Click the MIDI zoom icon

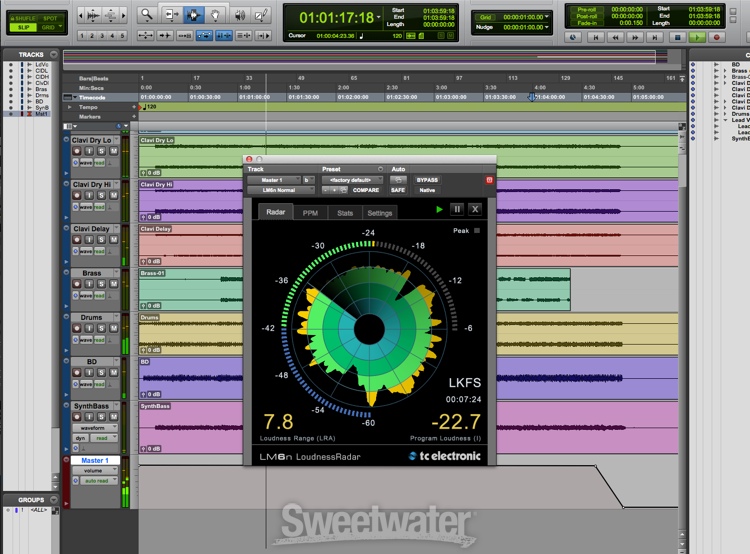110,16
